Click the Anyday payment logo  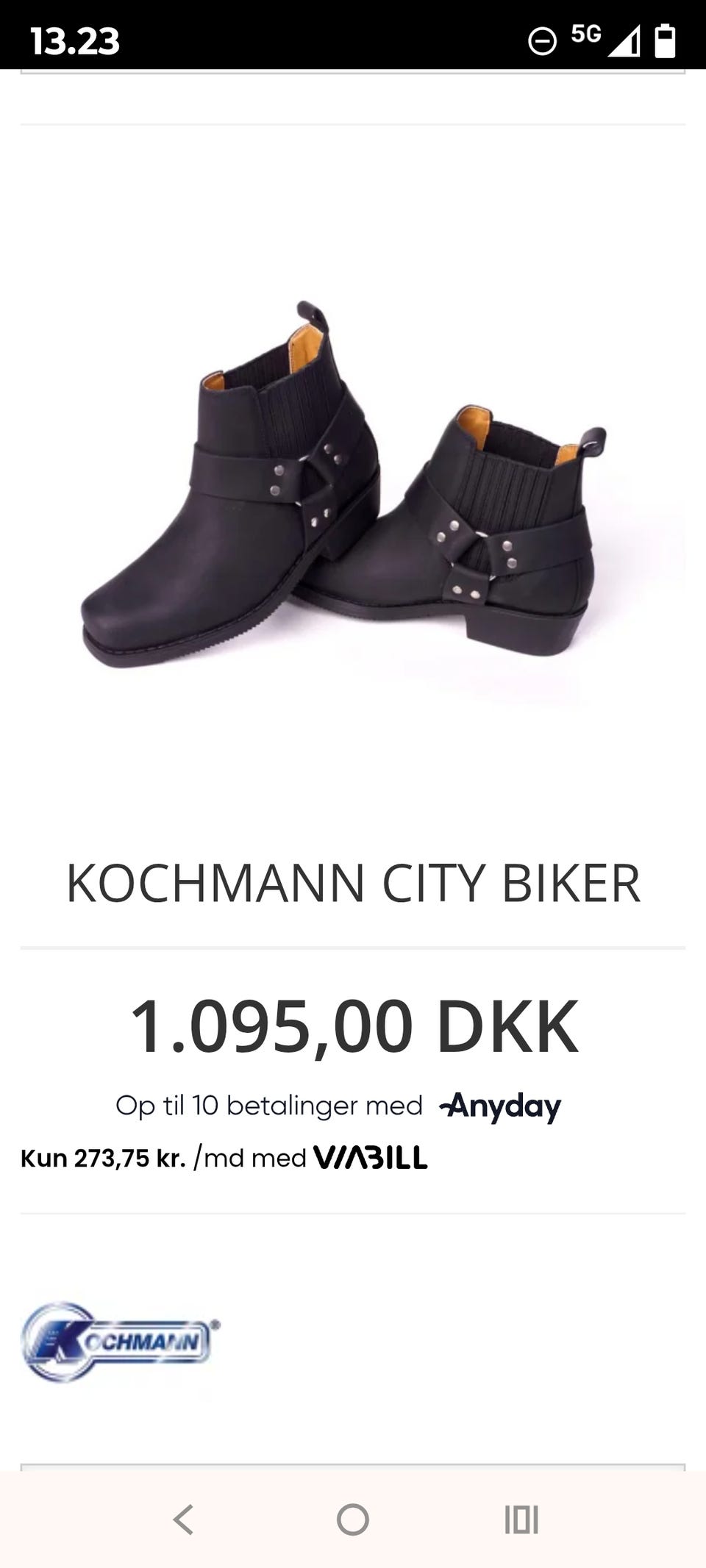tap(500, 1106)
